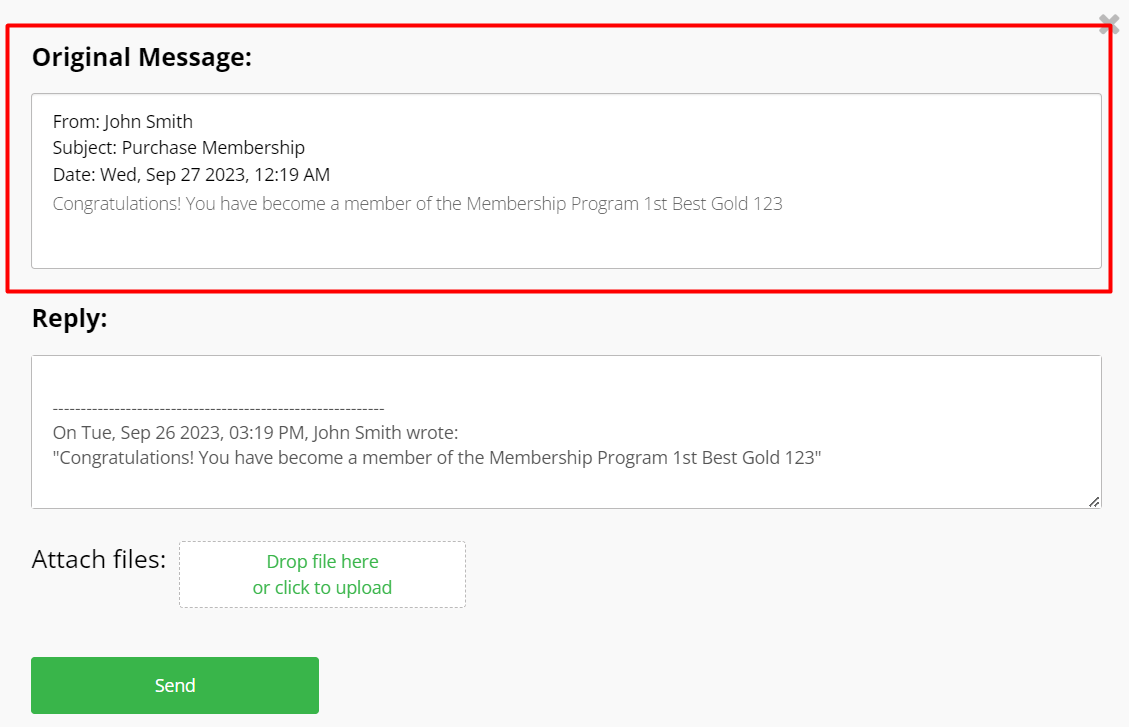Select the "Subject: Purchase Membership" line

(179, 148)
